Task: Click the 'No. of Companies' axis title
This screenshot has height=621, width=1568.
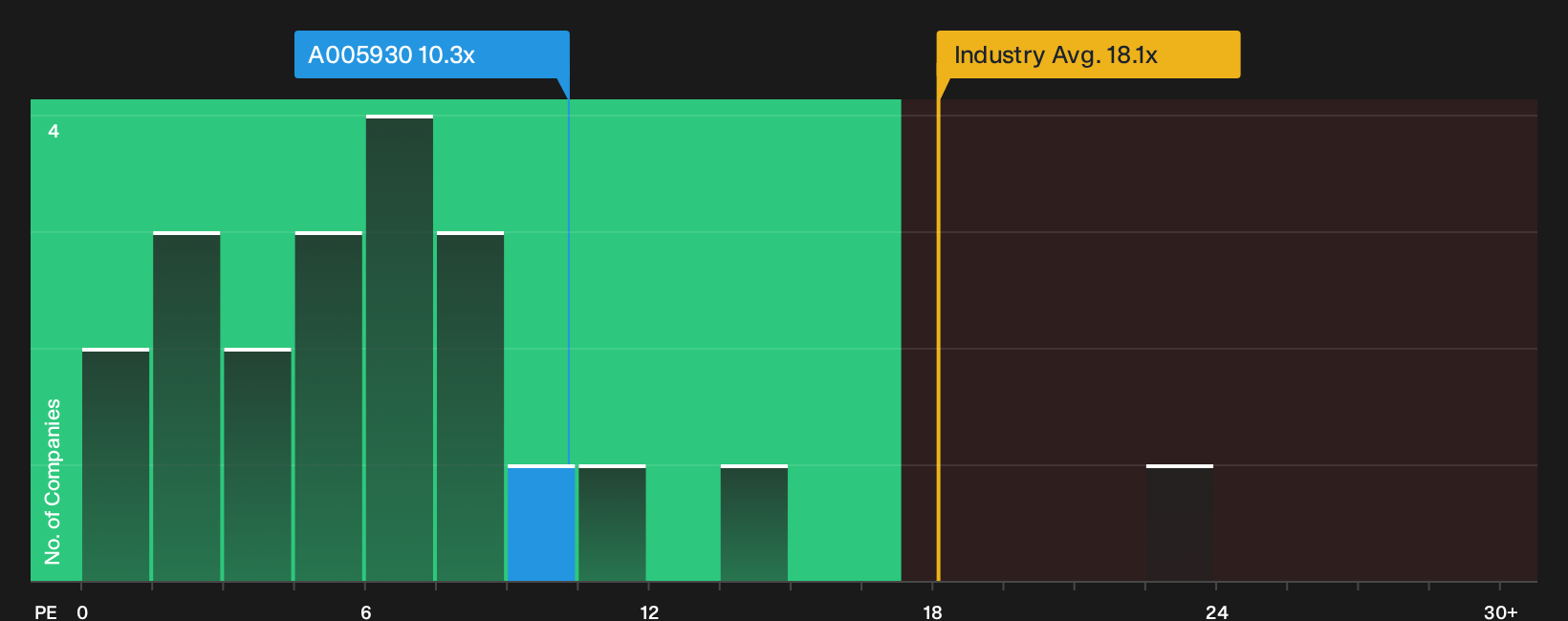Action: [53, 482]
